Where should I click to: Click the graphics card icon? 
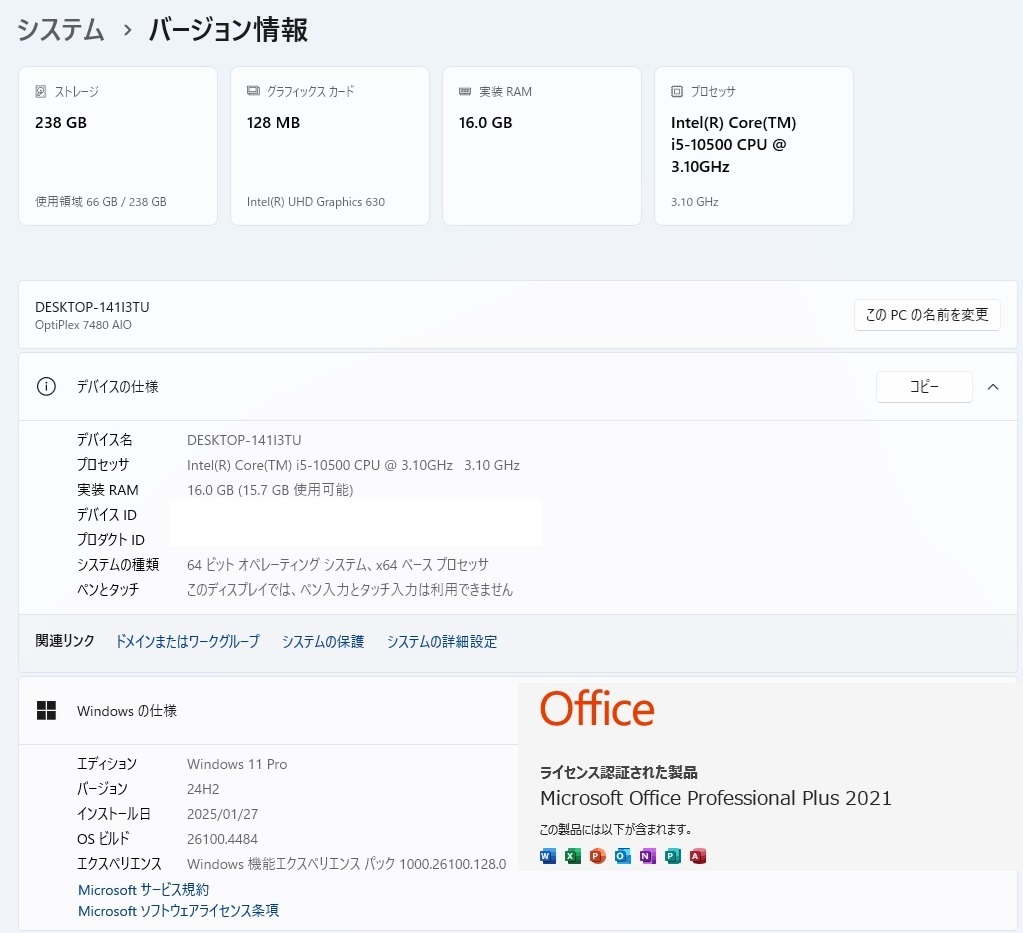(x=253, y=91)
